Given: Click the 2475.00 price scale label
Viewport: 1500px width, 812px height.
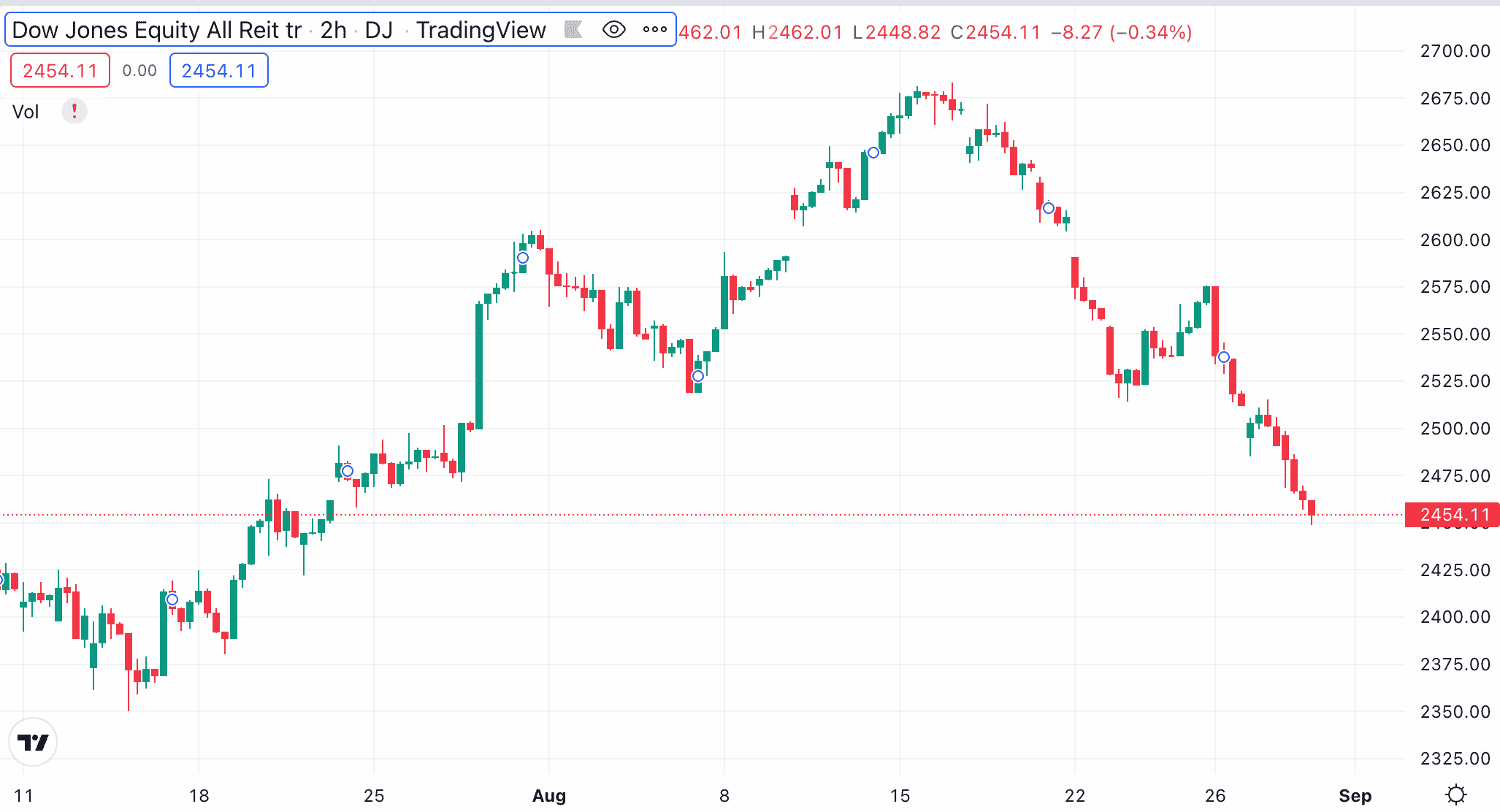Looking at the screenshot, I should pyautogui.click(x=1455, y=476).
